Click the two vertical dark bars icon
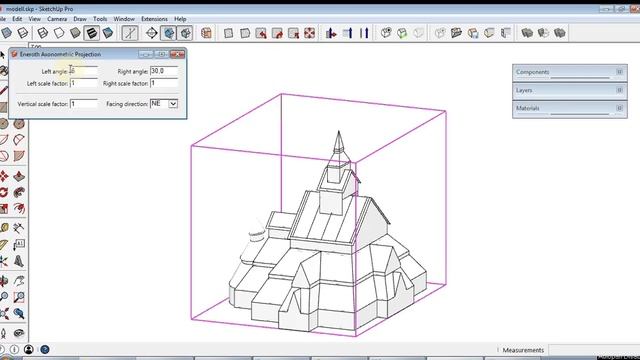Image resolution: width=640 pixels, height=360 pixels. click(x=364, y=33)
